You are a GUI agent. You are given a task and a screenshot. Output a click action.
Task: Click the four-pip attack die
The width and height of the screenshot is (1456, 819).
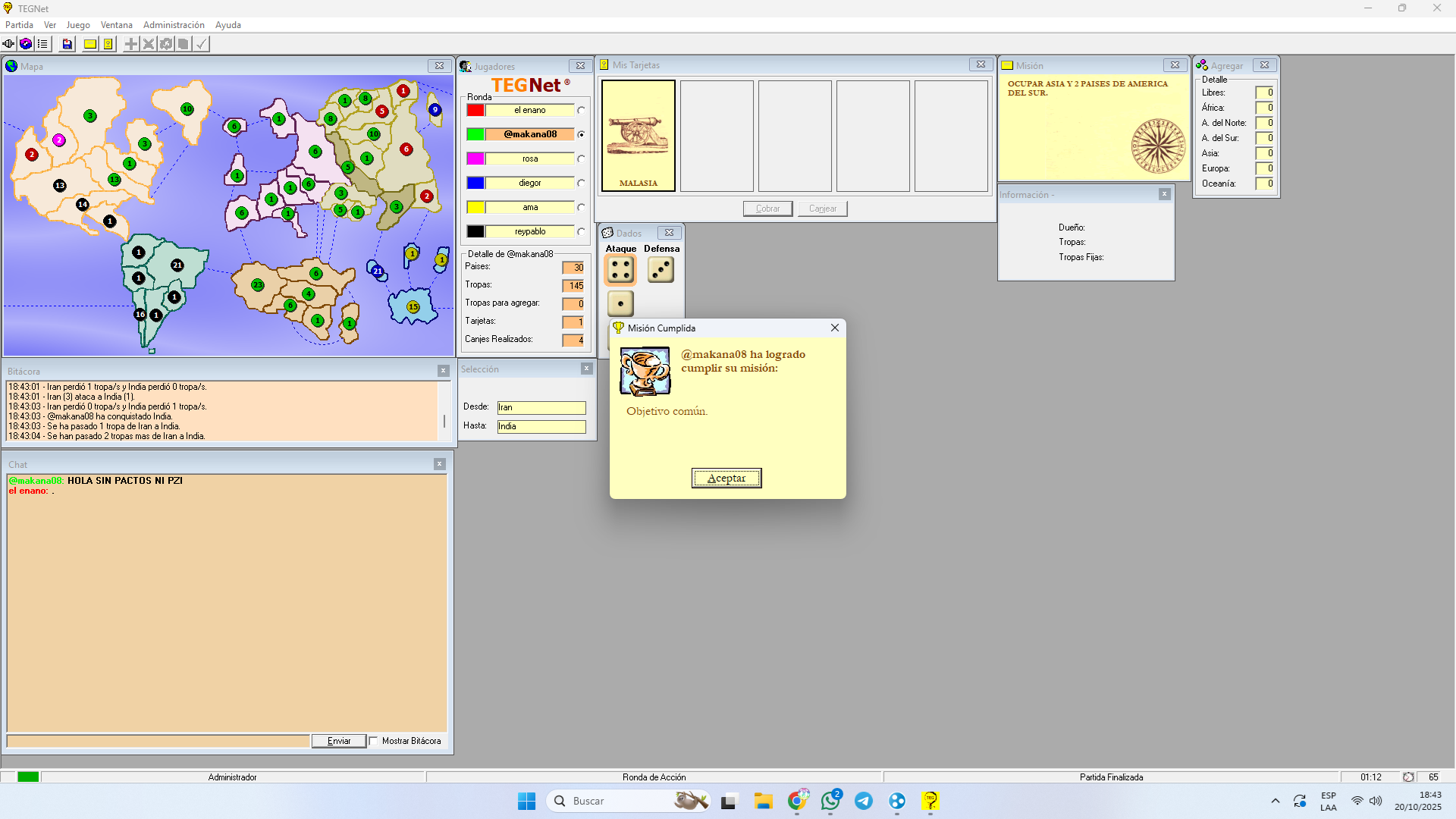[620, 270]
